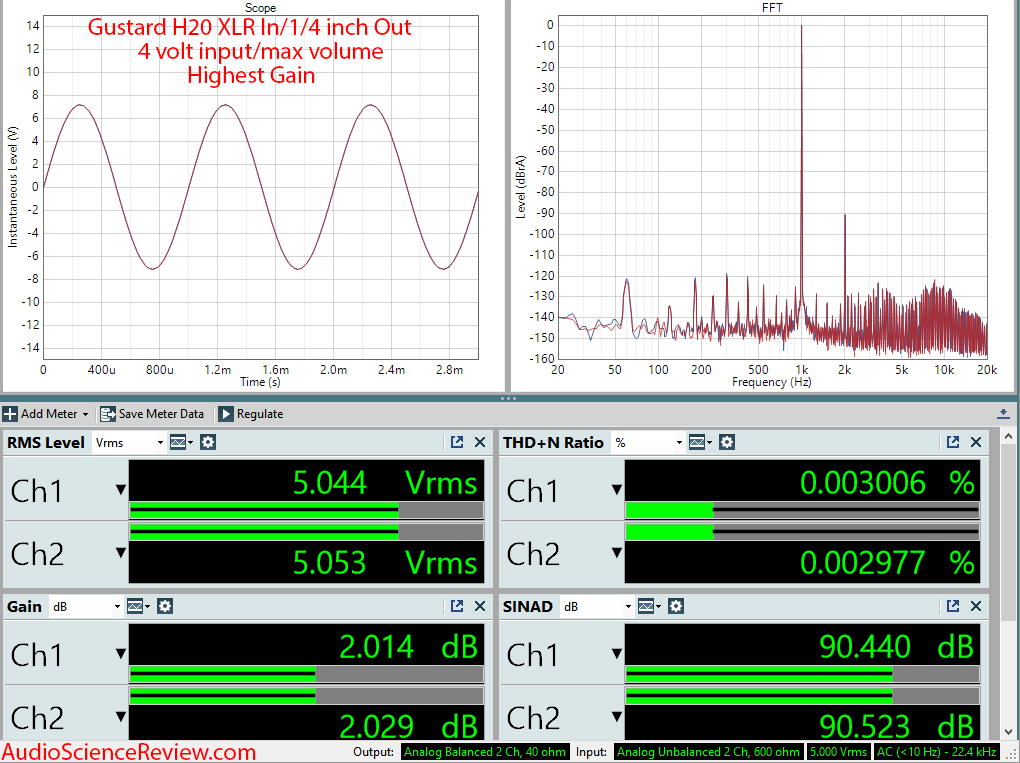1020x763 pixels.
Task: Click the Scope graph title
Action: [x=260, y=8]
